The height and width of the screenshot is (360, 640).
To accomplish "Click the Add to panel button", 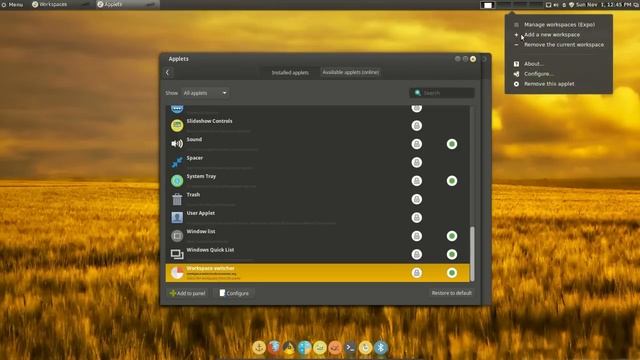I will [188, 293].
